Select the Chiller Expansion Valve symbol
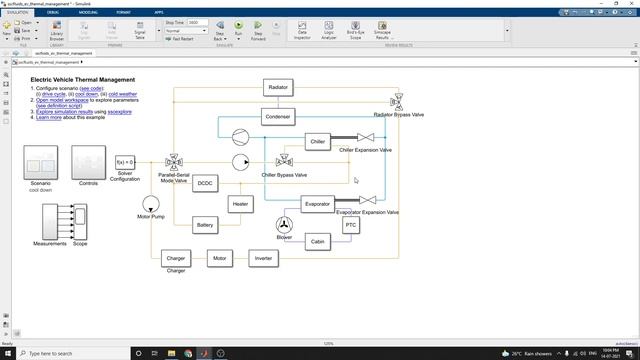The width and height of the screenshot is (640, 360). point(365,138)
